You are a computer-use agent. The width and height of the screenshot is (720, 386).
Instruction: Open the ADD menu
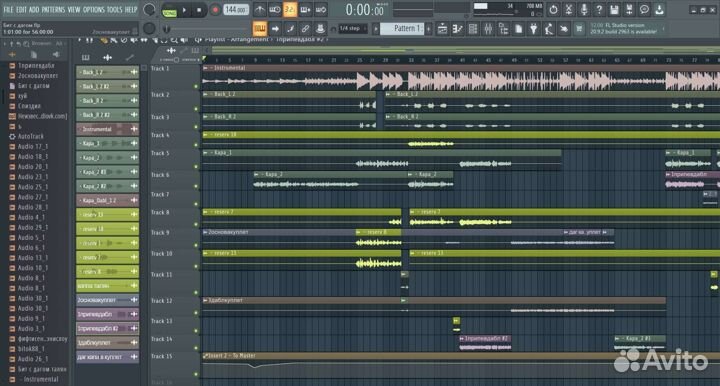pos(34,9)
